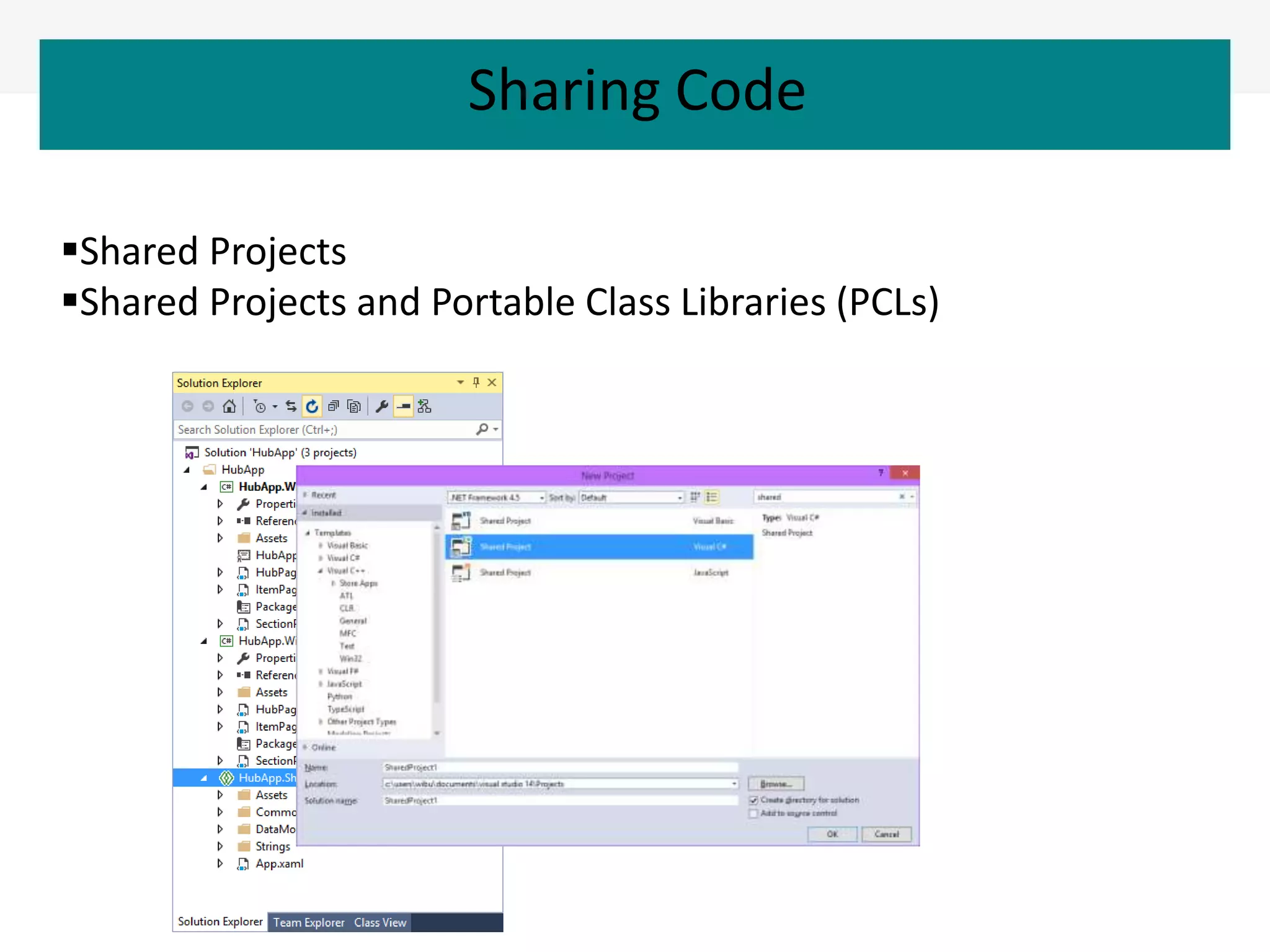The image size is (1270, 952).
Task: Select Win32 under Visual C++
Action: (350, 658)
